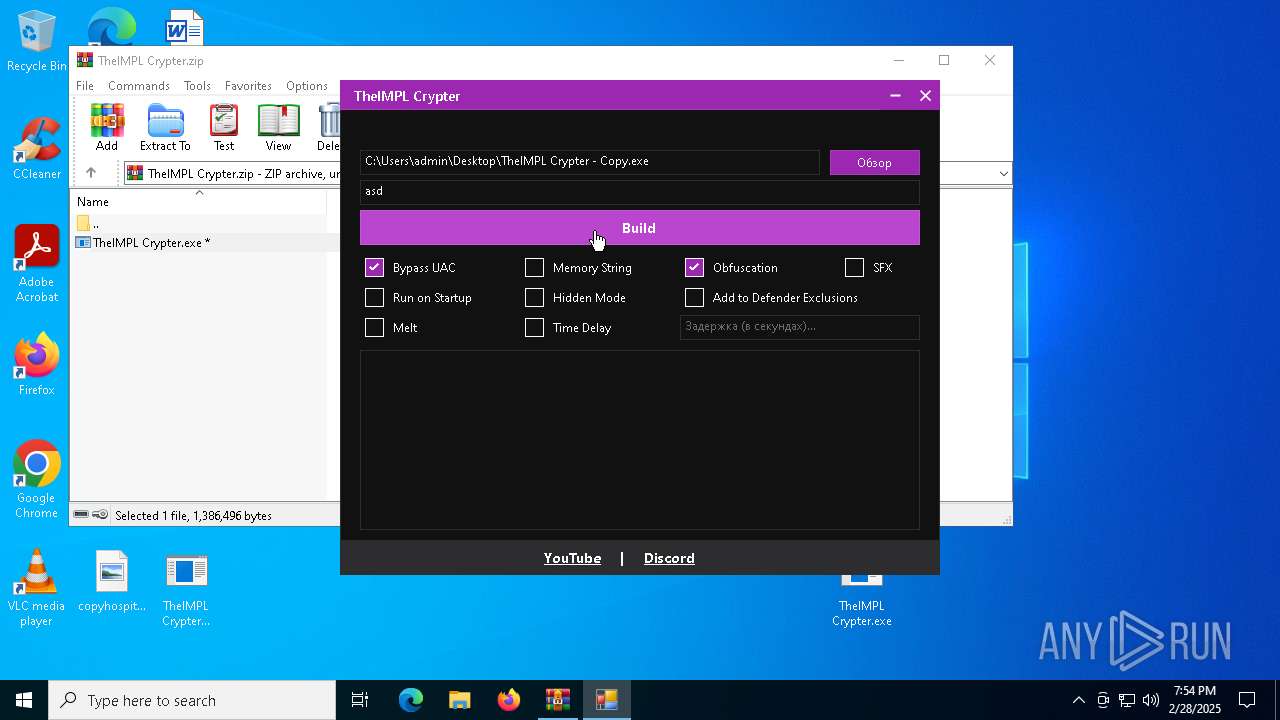
Task: Click the Test icon in WinRAR toolbar
Action: (224, 128)
